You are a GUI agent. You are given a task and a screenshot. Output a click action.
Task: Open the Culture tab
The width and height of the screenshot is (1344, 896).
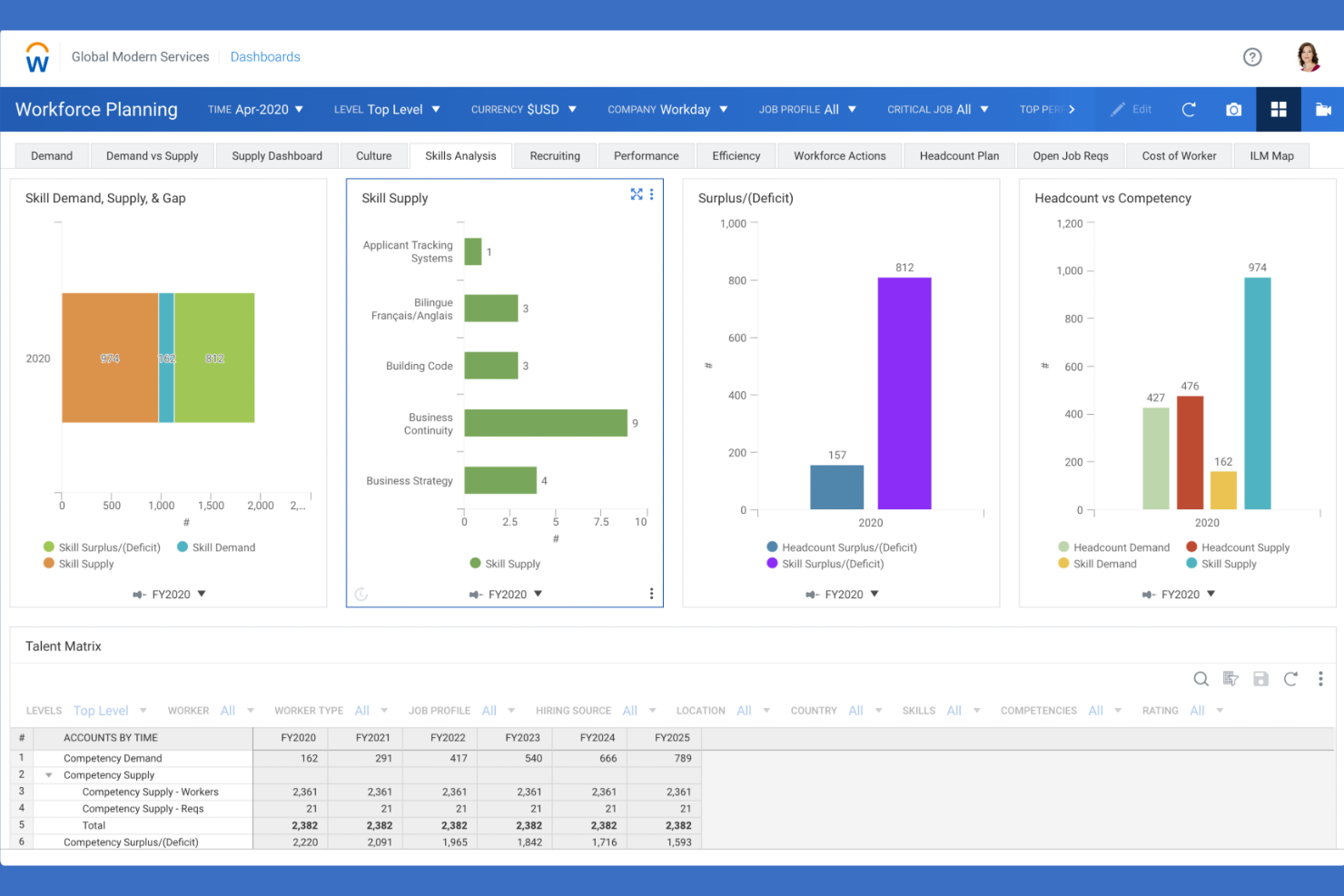[x=374, y=156]
